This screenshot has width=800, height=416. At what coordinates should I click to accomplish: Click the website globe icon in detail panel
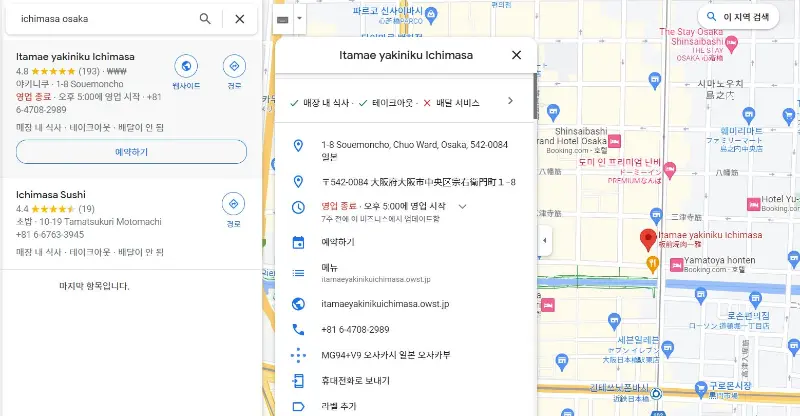(298, 304)
